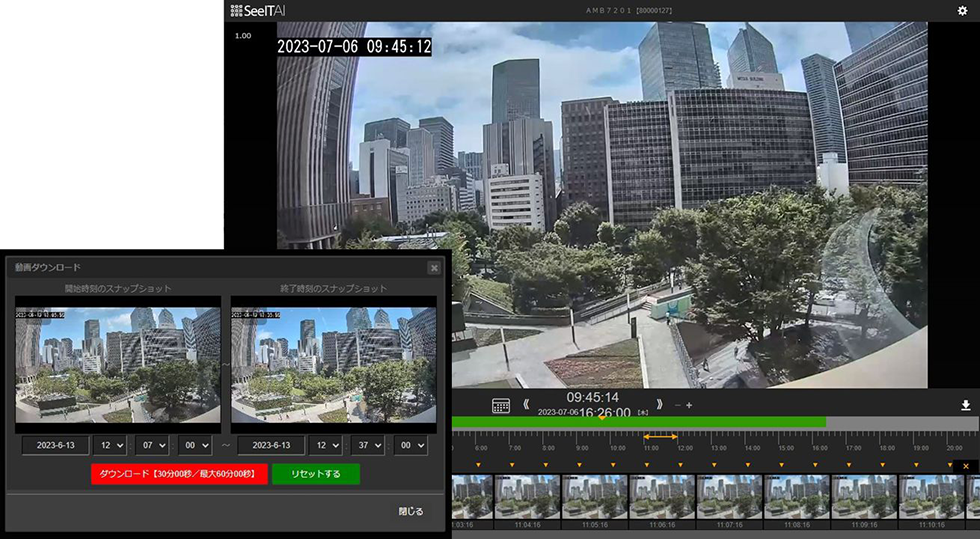The width and height of the screenshot is (980, 539).
Task: Zoom out timeline with minus icon
Action: [677, 405]
